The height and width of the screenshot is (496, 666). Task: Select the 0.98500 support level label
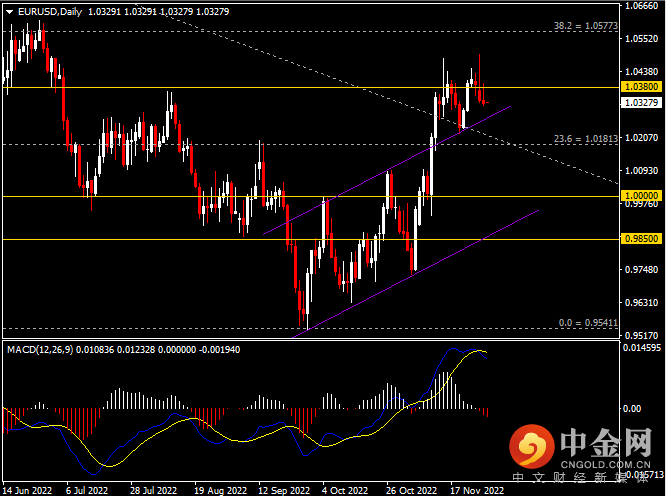[639, 239]
